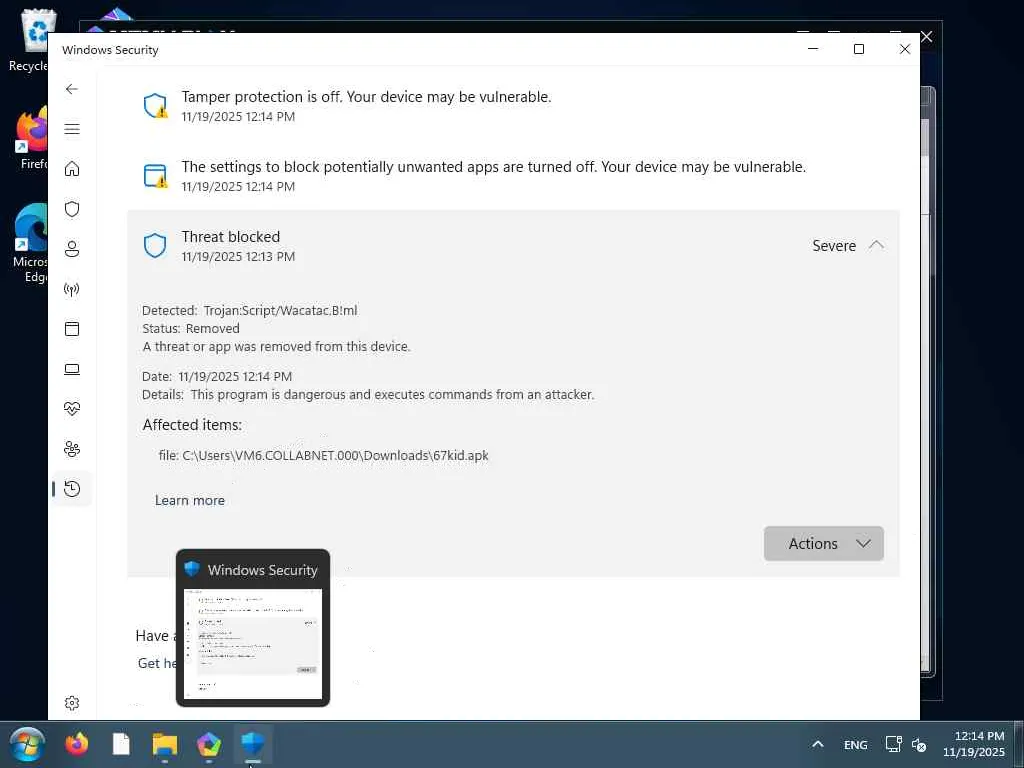
Task: Maximize the Windows Security window
Action: click(859, 49)
